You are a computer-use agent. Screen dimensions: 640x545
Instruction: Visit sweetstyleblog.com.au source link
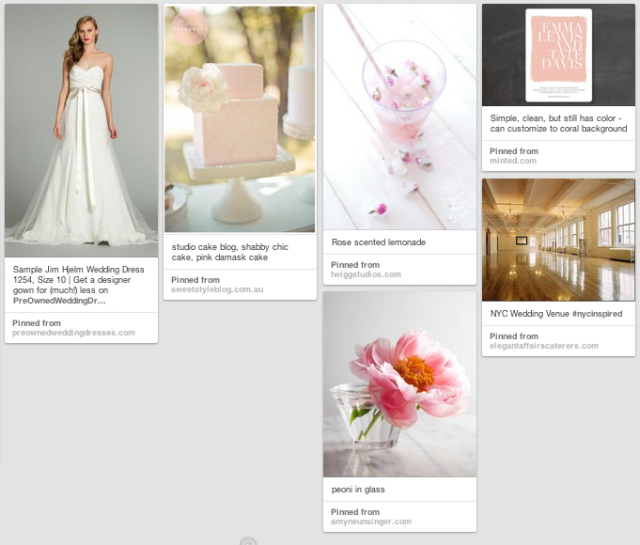(217, 289)
